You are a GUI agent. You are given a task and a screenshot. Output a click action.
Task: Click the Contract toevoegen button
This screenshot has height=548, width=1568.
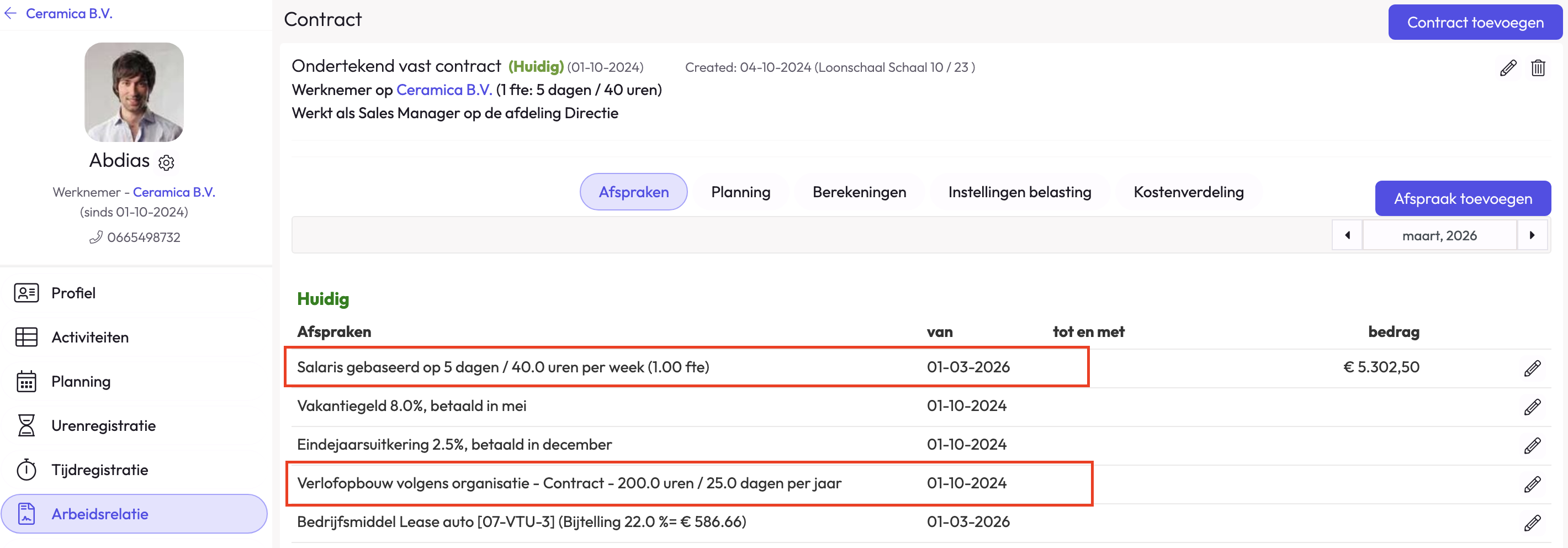coord(1475,23)
